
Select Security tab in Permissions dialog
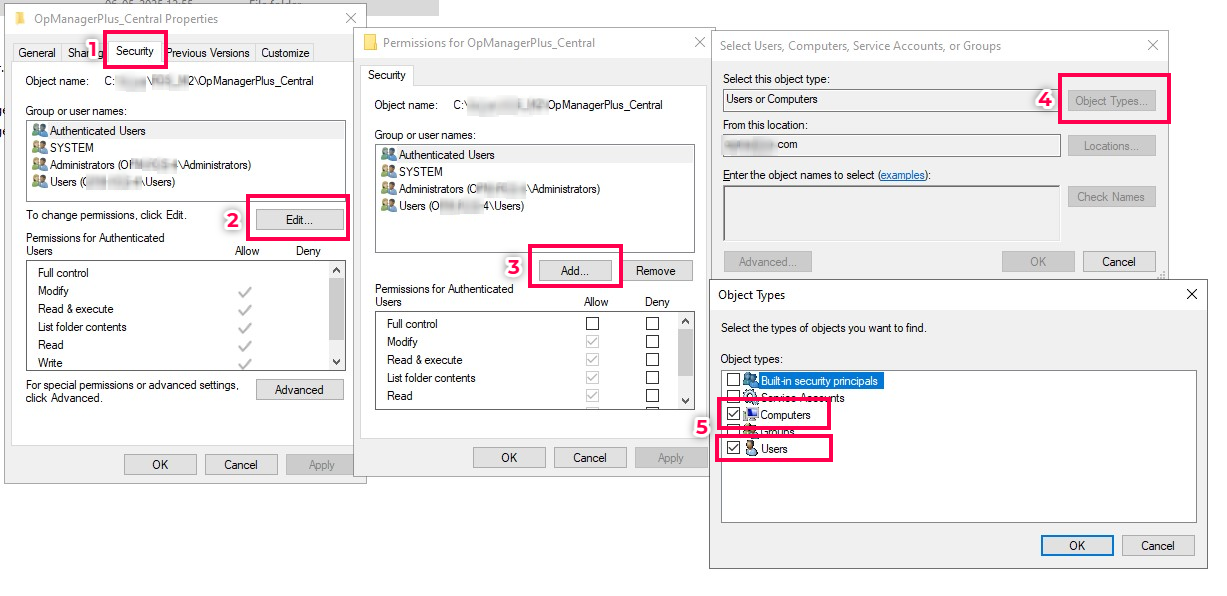(387, 75)
